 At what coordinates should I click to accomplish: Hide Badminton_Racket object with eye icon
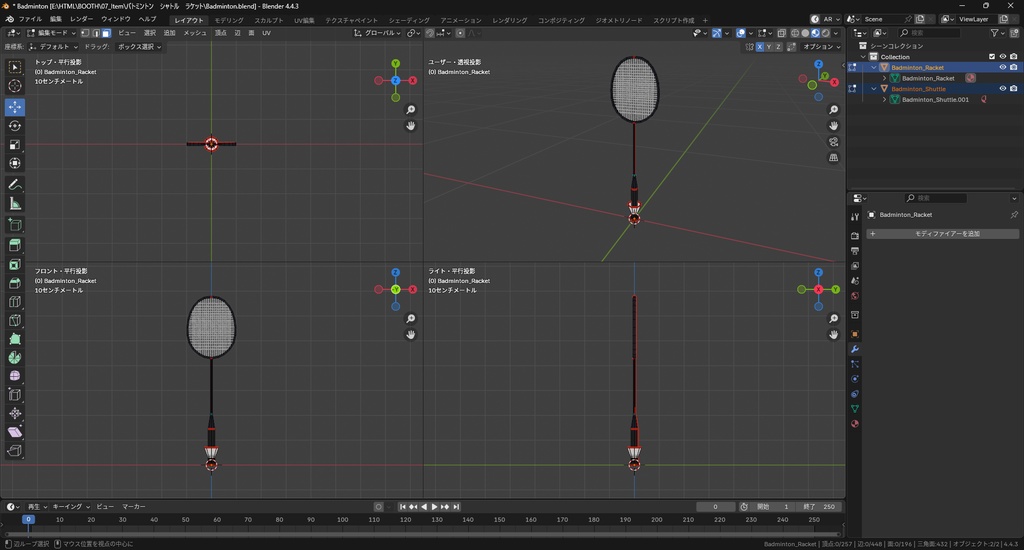(1002, 68)
